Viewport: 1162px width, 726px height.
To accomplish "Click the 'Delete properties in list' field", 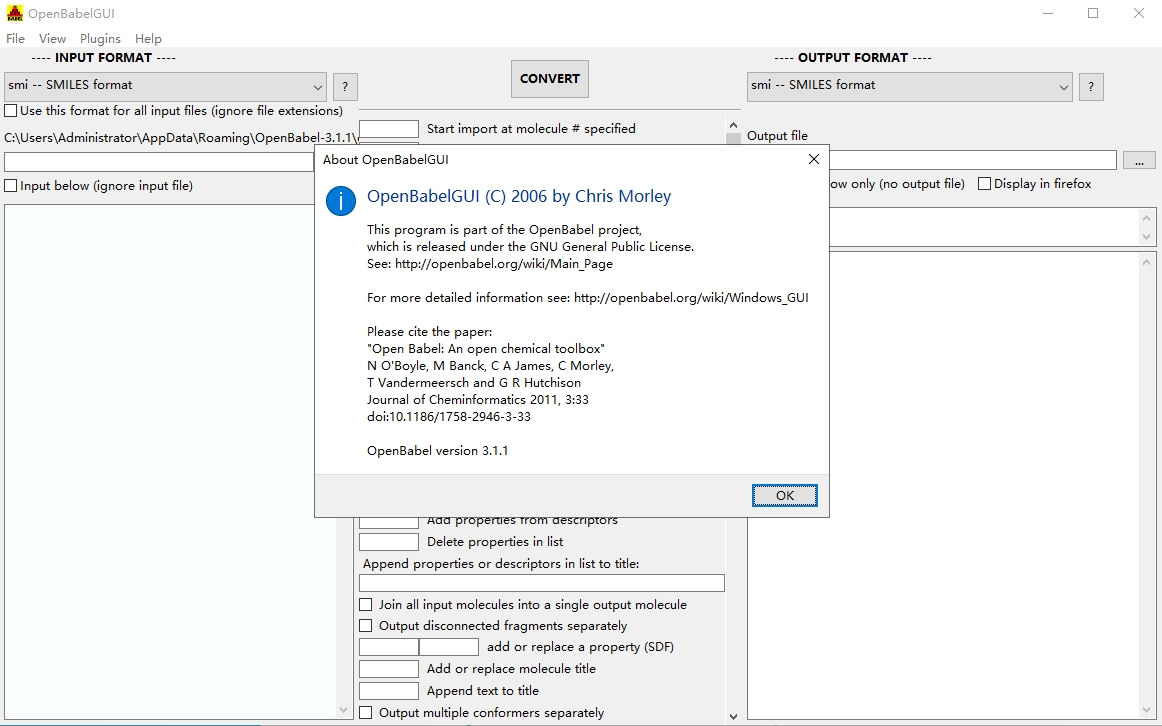I will coord(389,542).
